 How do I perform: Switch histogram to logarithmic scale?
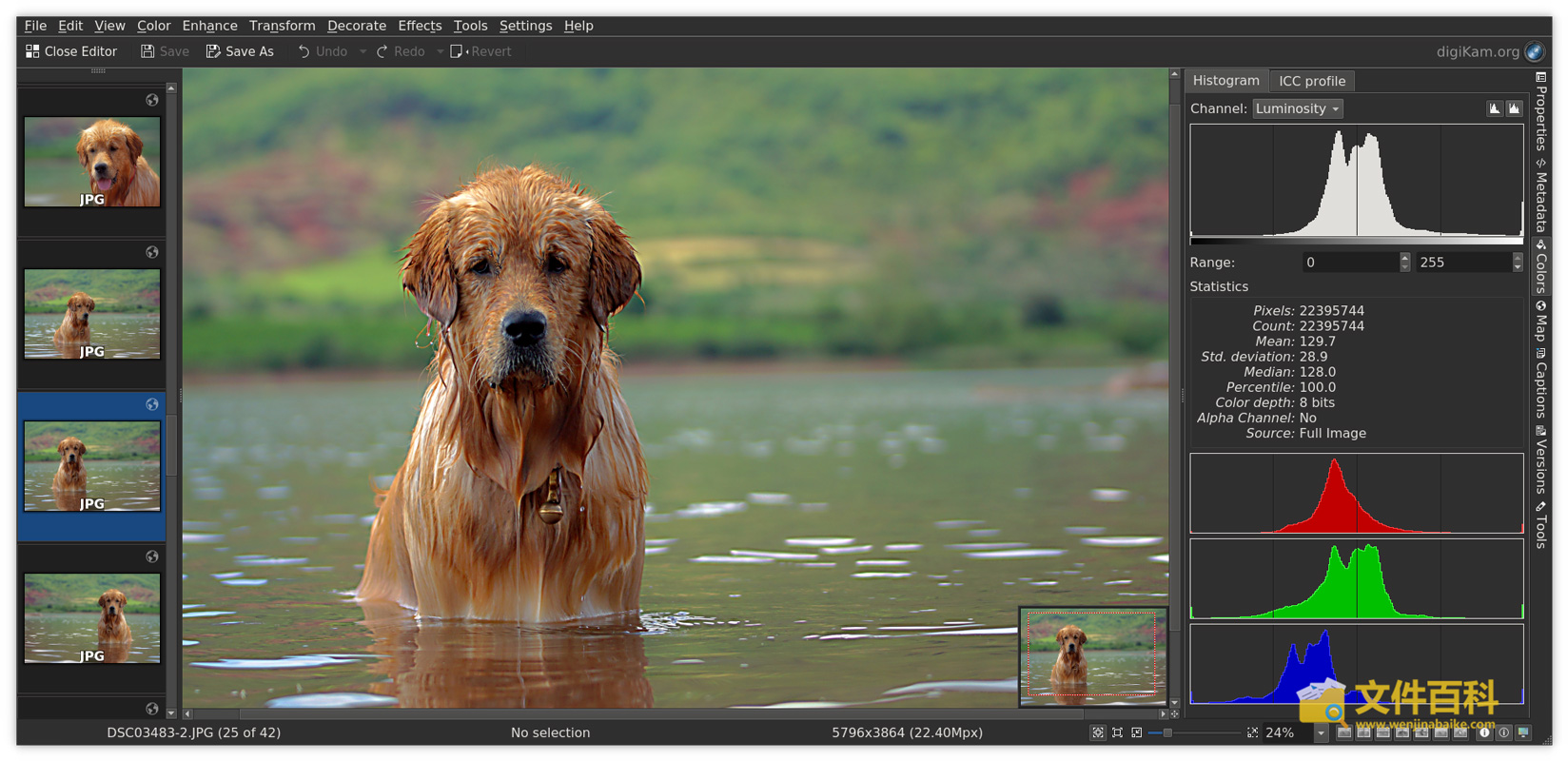(1515, 108)
